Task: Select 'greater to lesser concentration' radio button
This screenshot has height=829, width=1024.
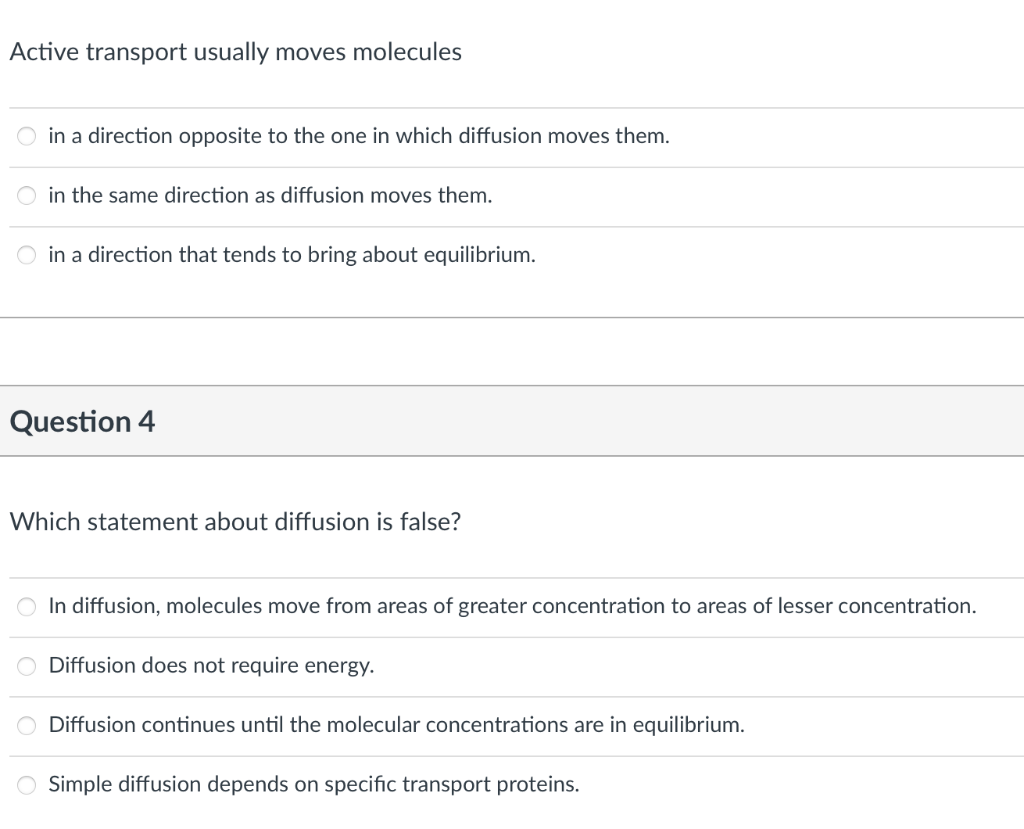Action: coord(27,607)
